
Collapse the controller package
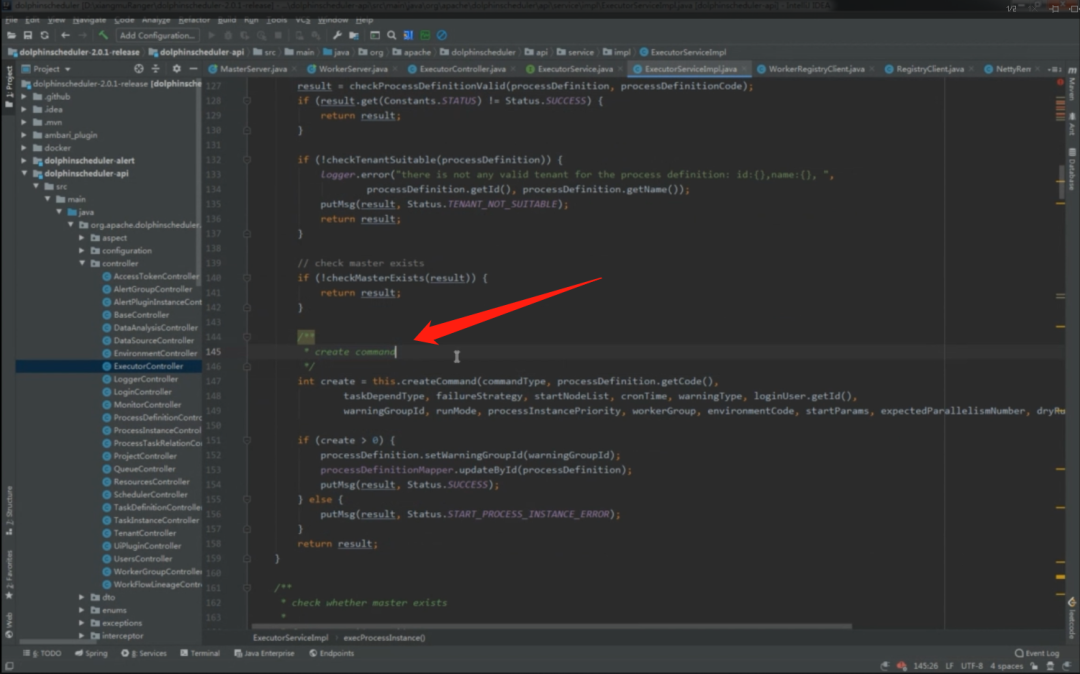82,263
